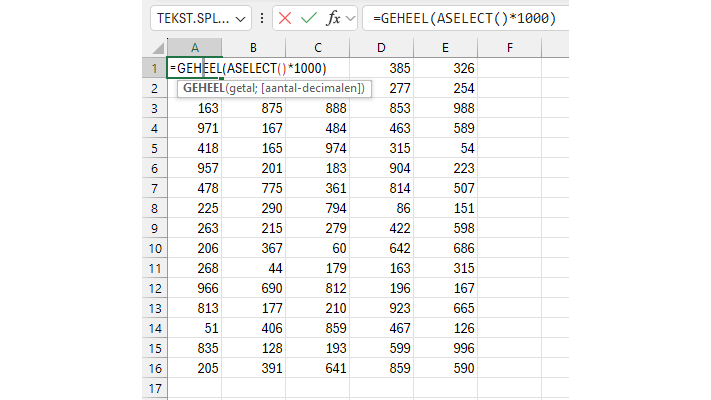
Task: Select row 1 header
Action: [155, 68]
